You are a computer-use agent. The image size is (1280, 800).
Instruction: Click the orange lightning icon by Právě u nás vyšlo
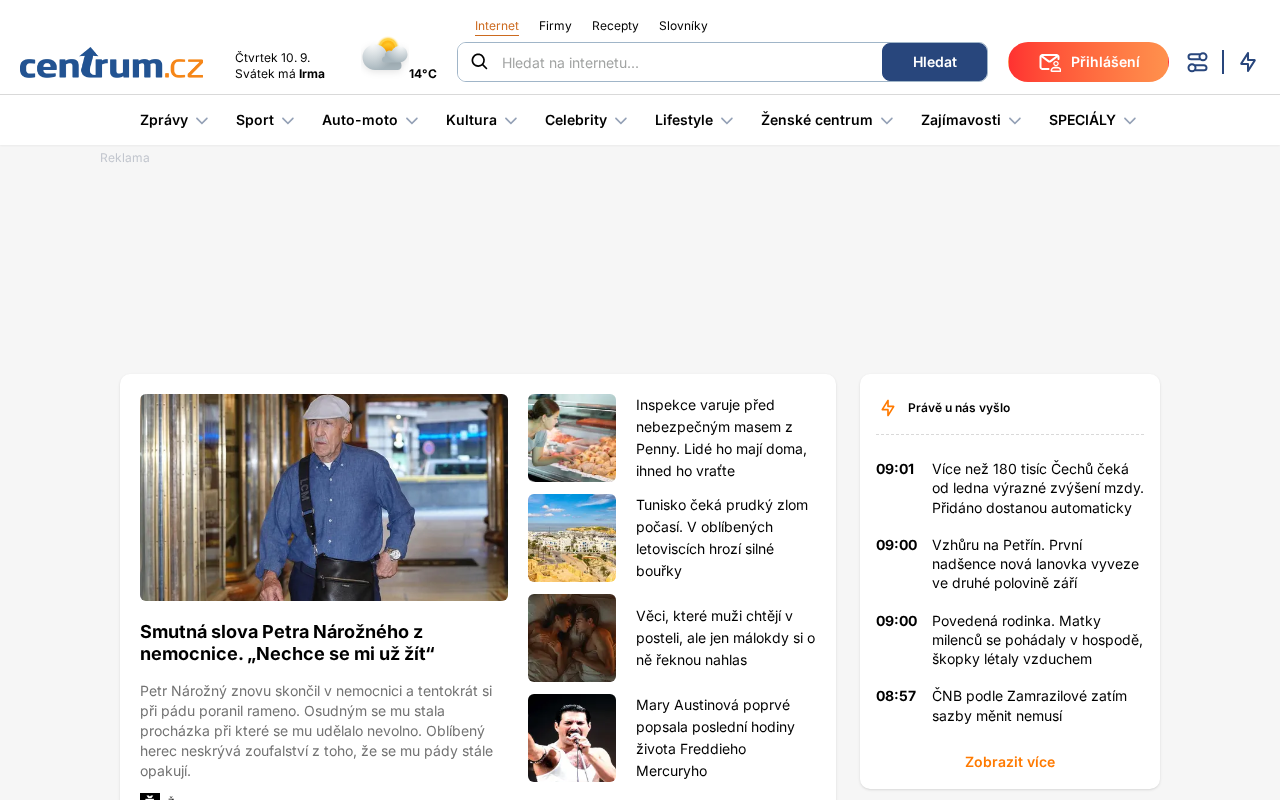coord(888,408)
